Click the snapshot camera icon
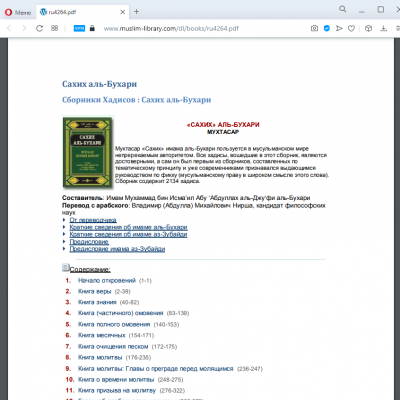This screenshot has height=400, width=400. pos(314,29)
